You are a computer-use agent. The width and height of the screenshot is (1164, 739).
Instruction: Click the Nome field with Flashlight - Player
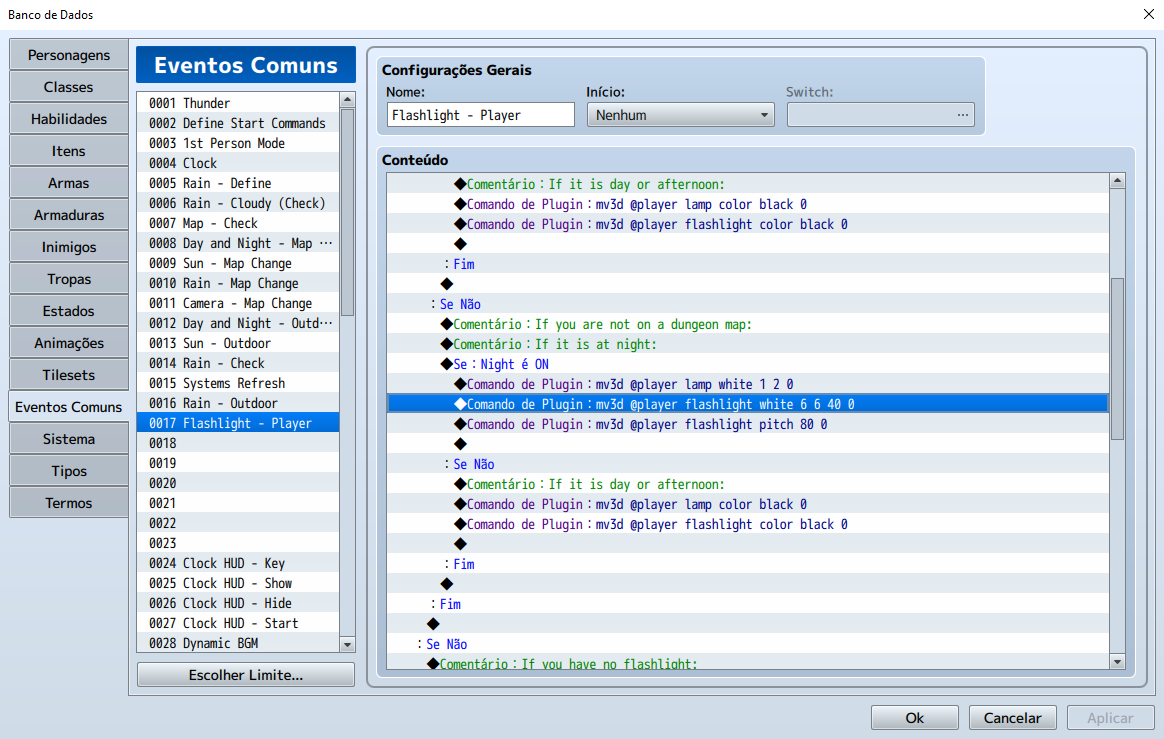tap(480, 115)
